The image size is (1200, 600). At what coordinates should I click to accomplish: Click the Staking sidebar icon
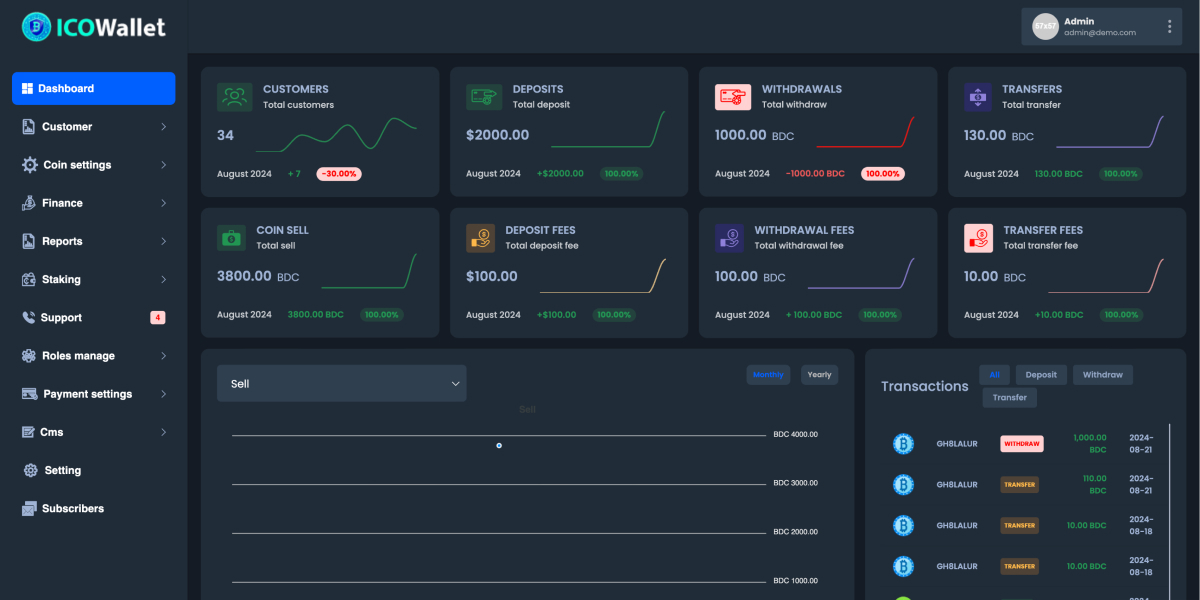(31, 279)
